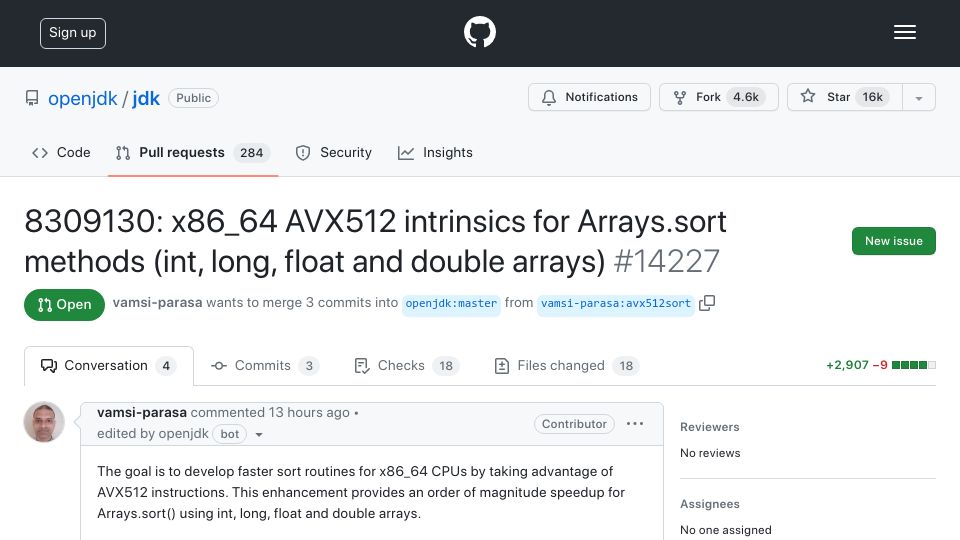Star the jdk repository

coord(844,97)
